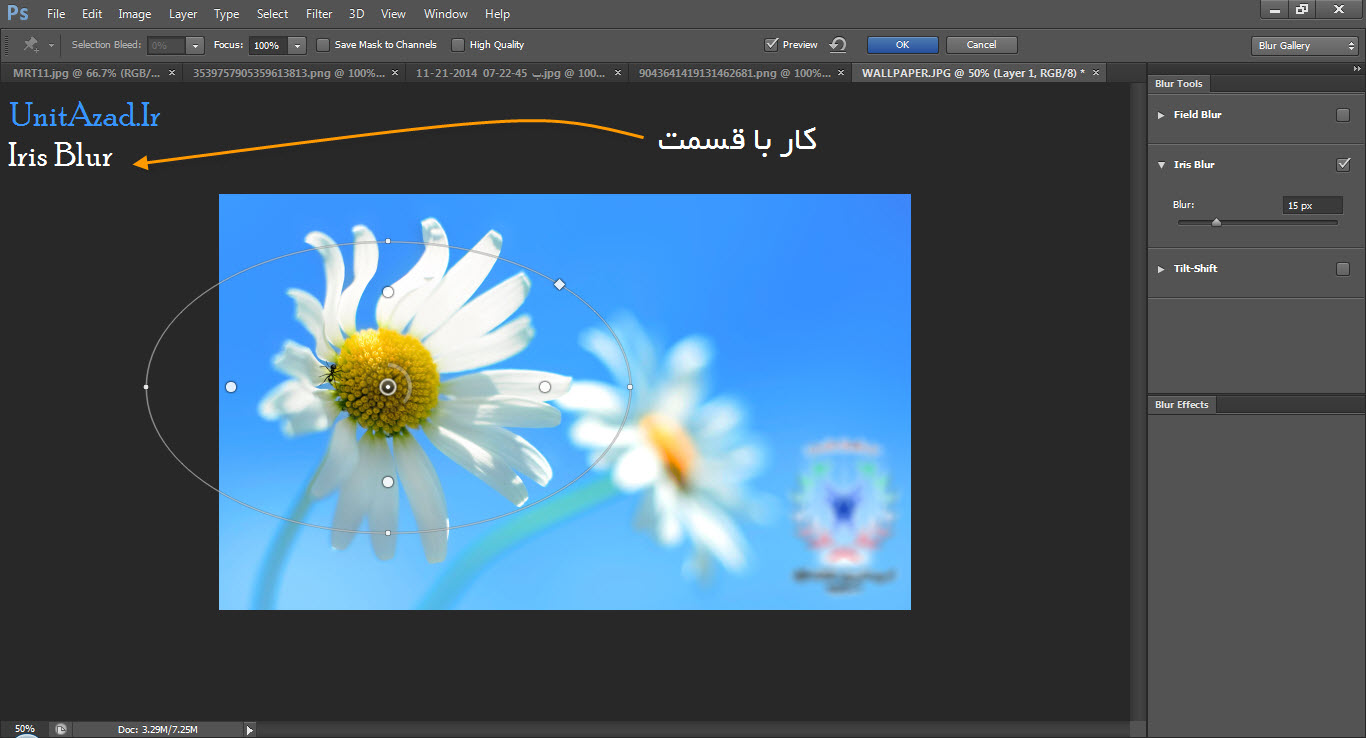Screen dimensions: 1366x738
Task: Toggle the Preview checkbox
Action: [x=771, y=45]
